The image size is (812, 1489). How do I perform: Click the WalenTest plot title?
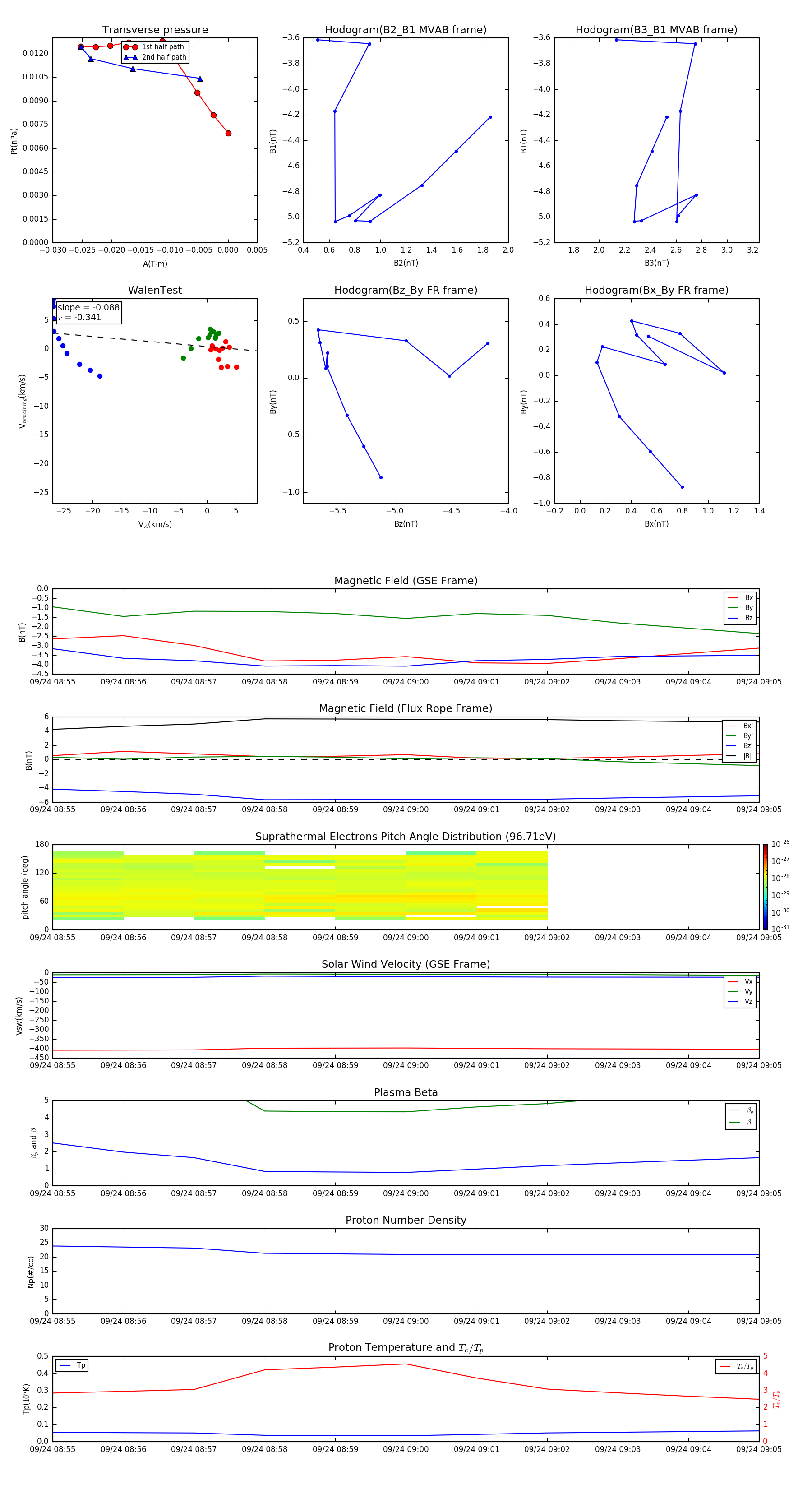pos(155,290)
